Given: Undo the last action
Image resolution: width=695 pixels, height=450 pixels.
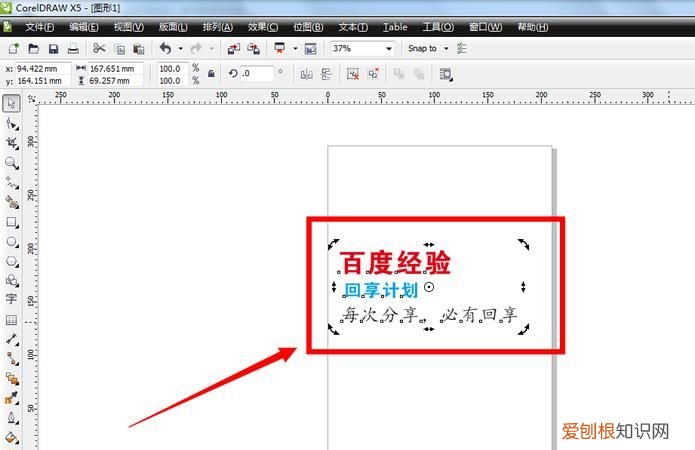Looking at the screenshot, I should click(x=165, y=48).
